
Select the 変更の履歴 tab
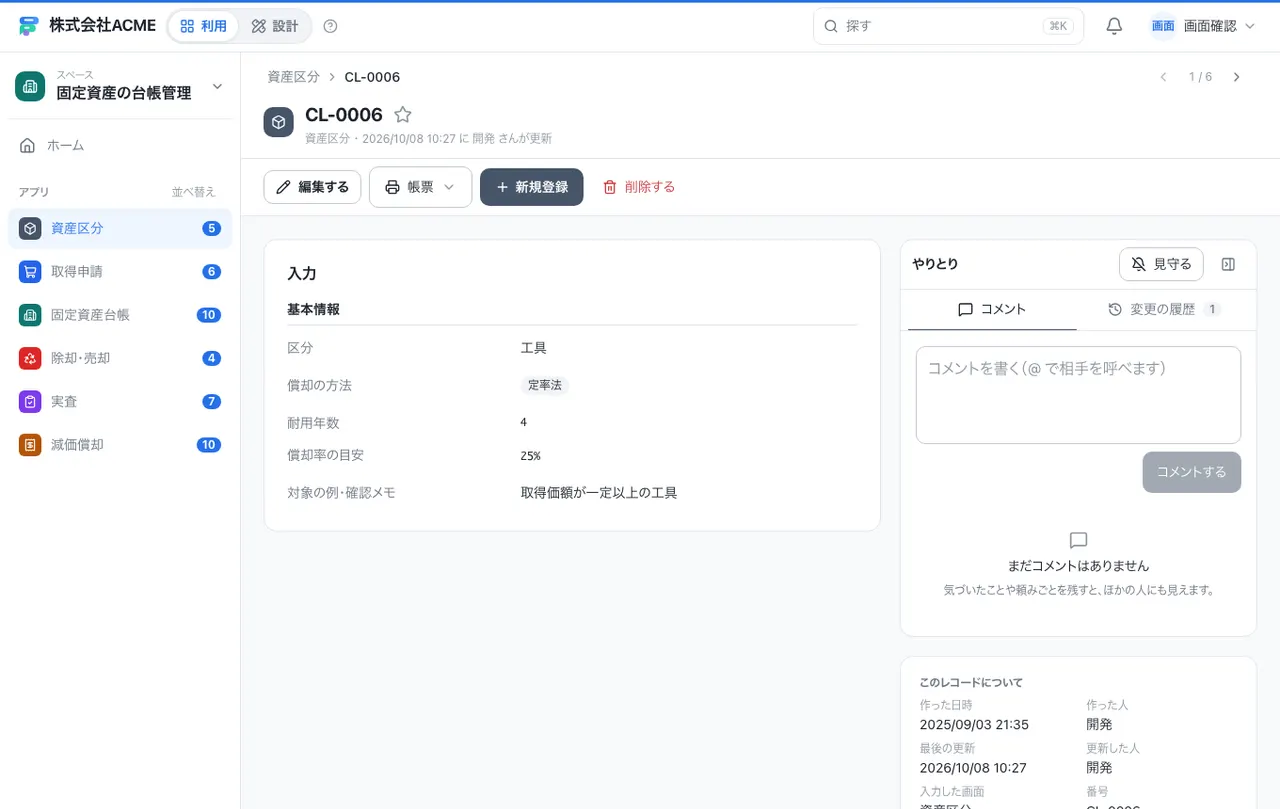(1164, 310)
